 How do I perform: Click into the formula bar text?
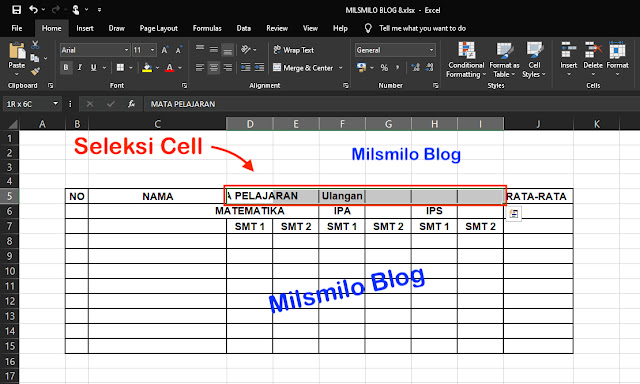point(182,104)
